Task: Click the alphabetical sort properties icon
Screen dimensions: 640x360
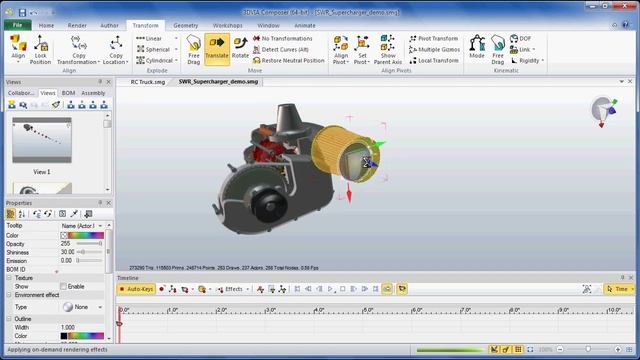Action: 22,214
